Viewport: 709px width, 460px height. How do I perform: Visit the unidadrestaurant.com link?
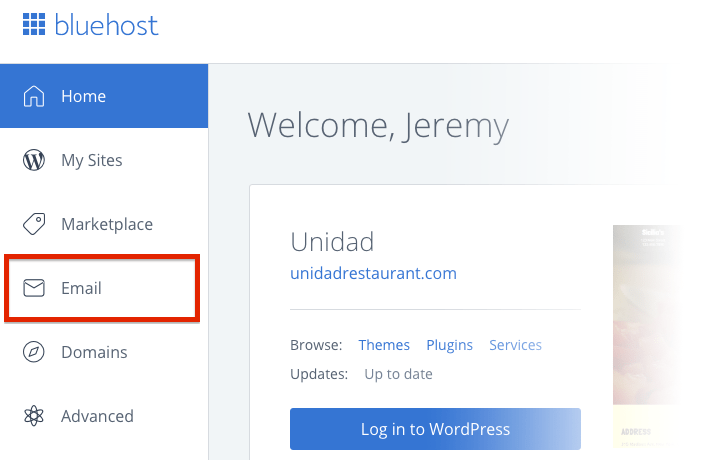[373, 273]
